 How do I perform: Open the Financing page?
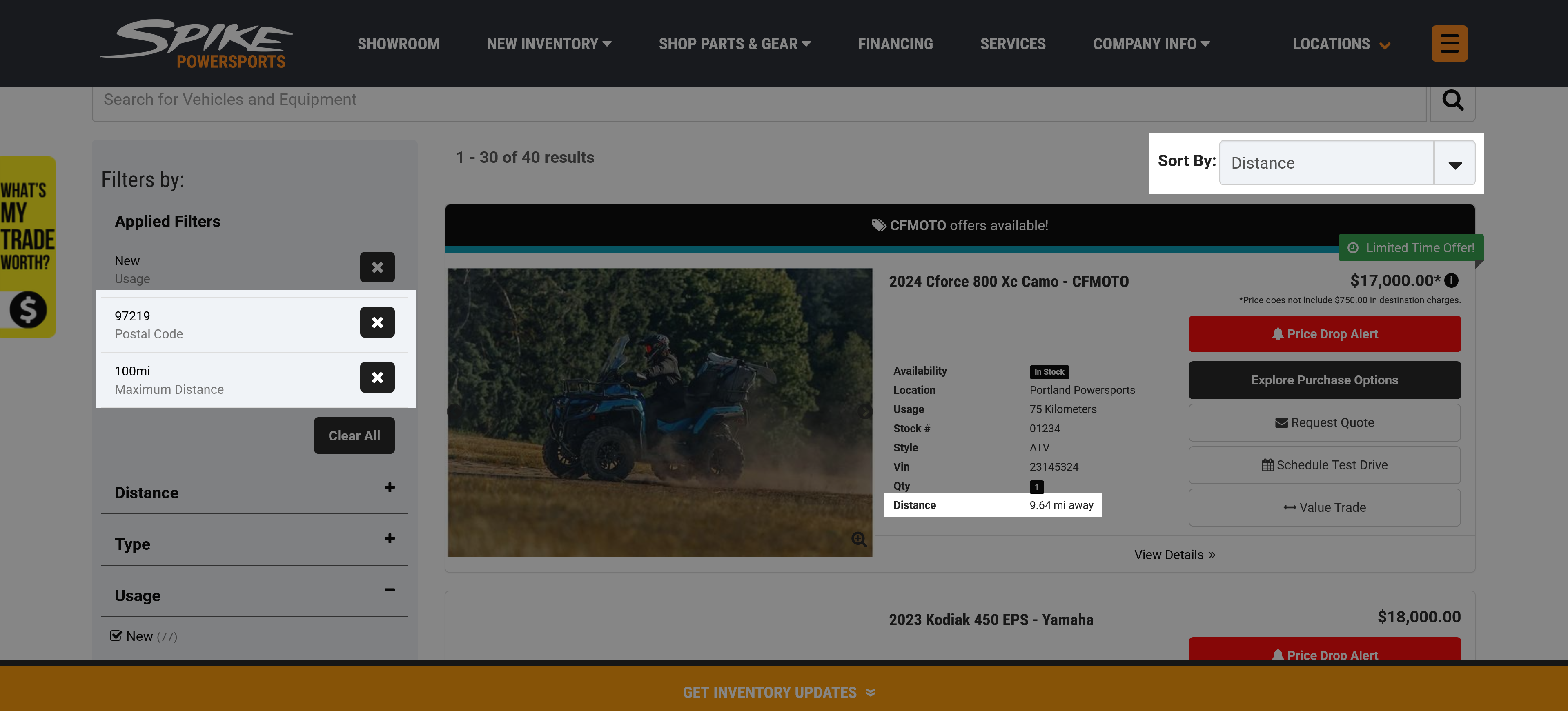coord(895,44)
